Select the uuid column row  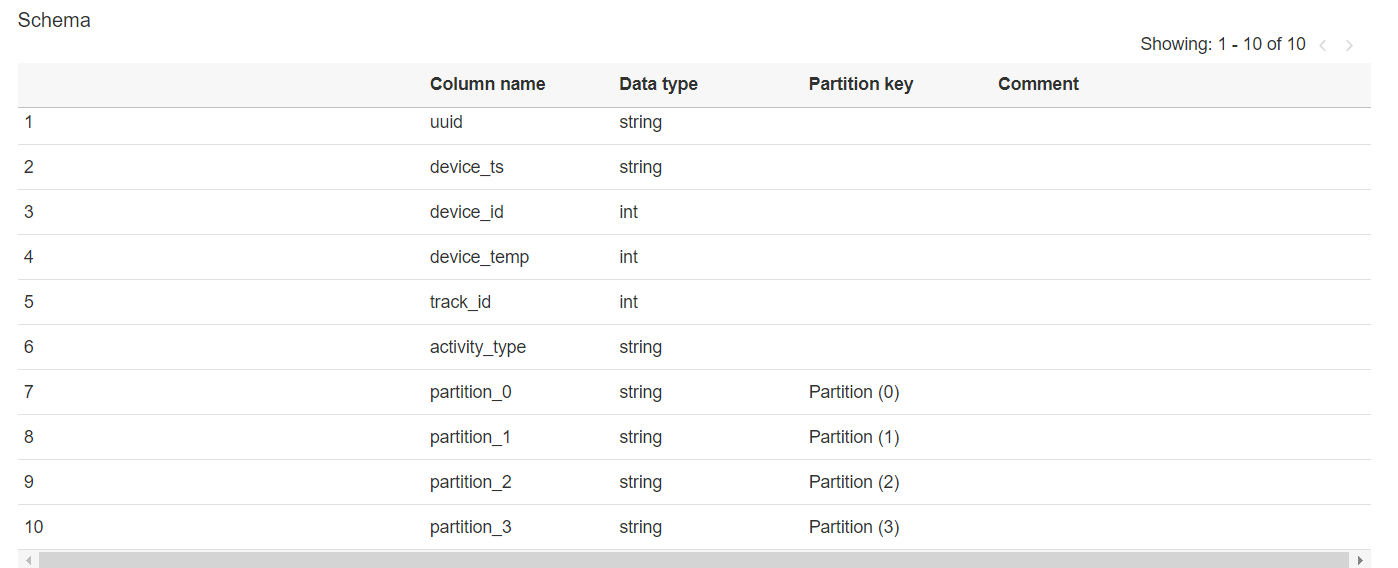pyautogui.click(x=446, y=122)
